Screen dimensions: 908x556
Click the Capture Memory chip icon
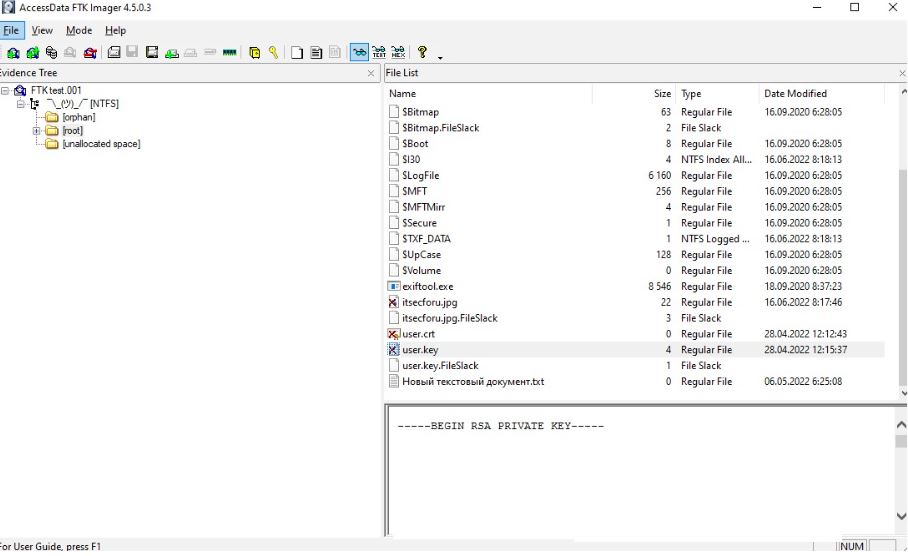click(x=229, y=52)
